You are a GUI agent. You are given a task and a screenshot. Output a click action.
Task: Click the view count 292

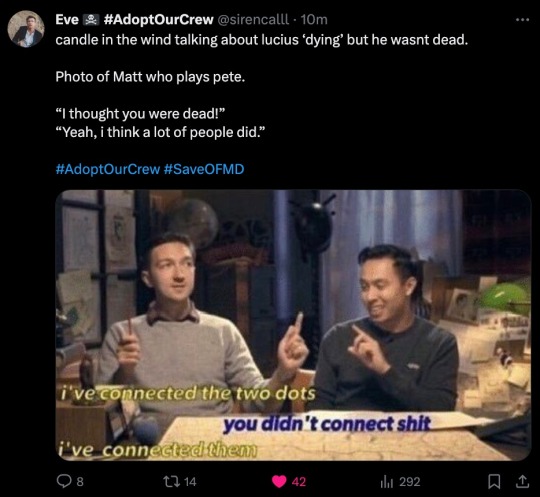click(x=410, y=482)
